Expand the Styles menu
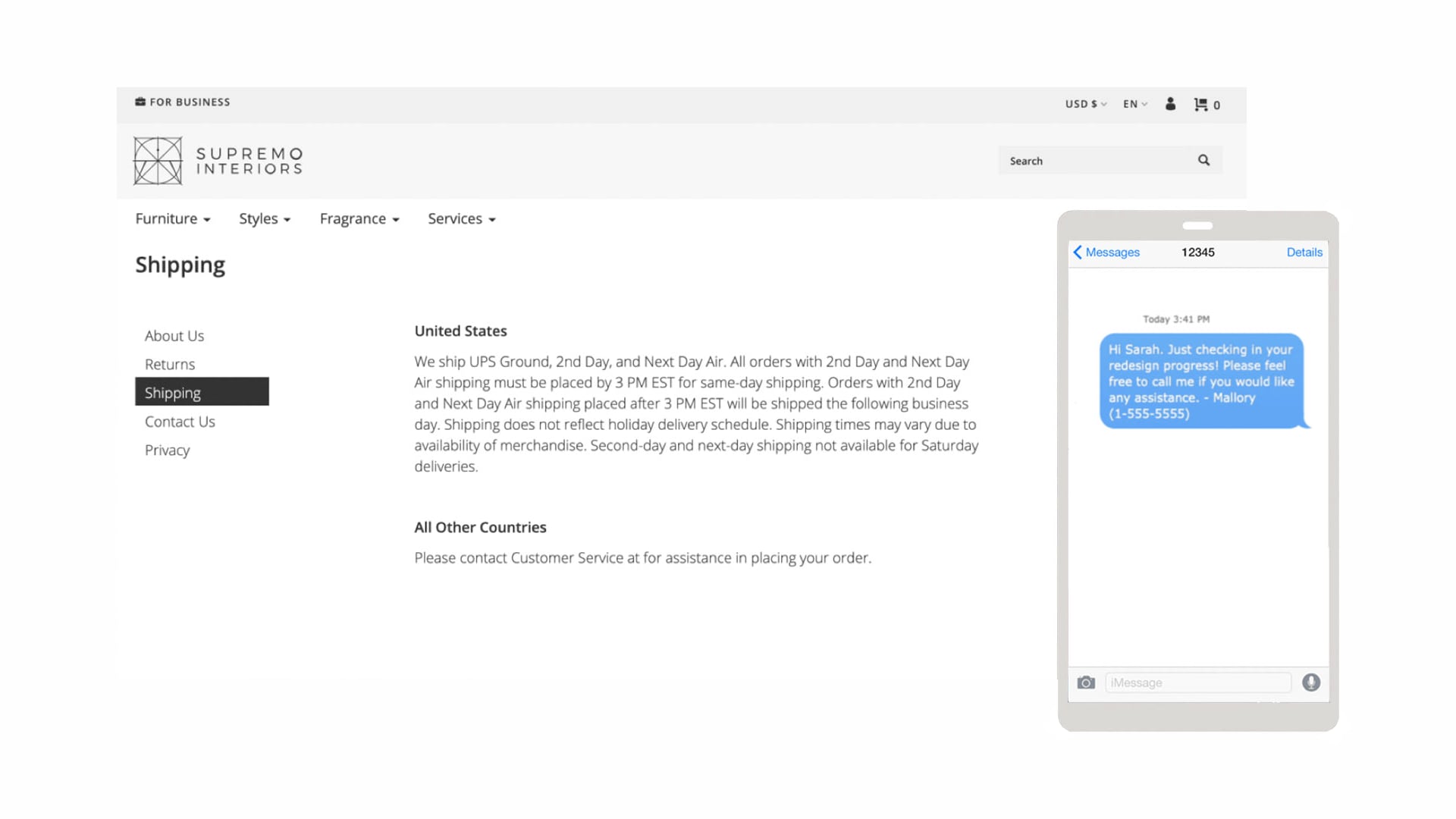The width and height of the screenshot is (1456, 819). [264, 219]
